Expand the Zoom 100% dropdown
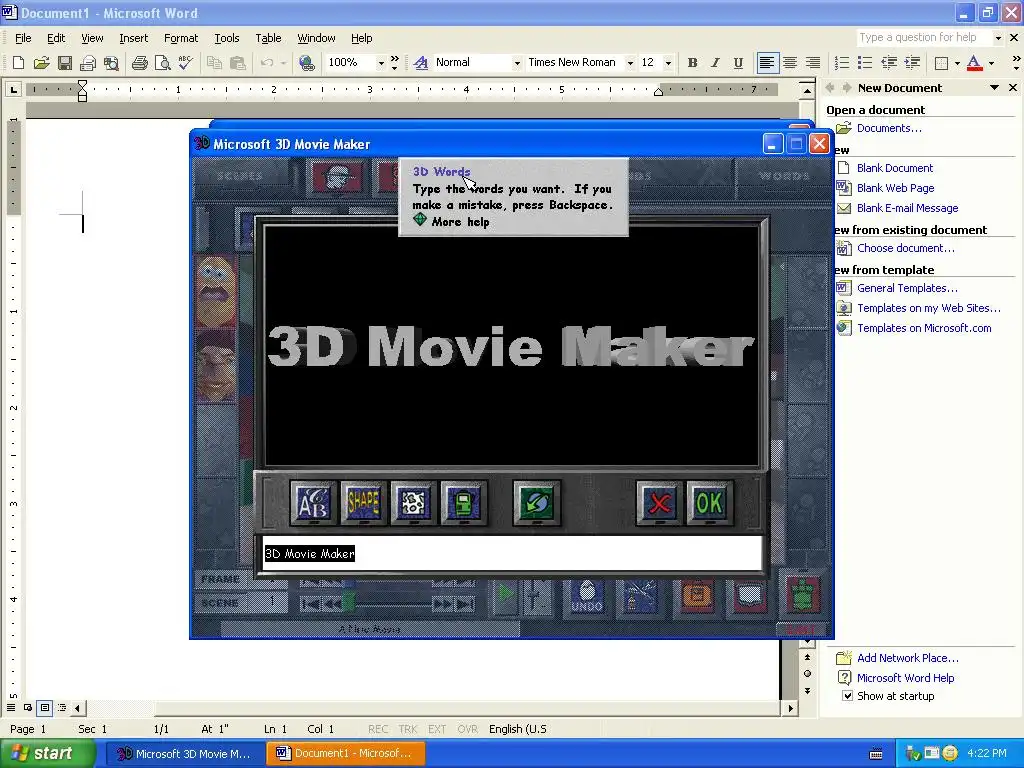 coord(381,63)
